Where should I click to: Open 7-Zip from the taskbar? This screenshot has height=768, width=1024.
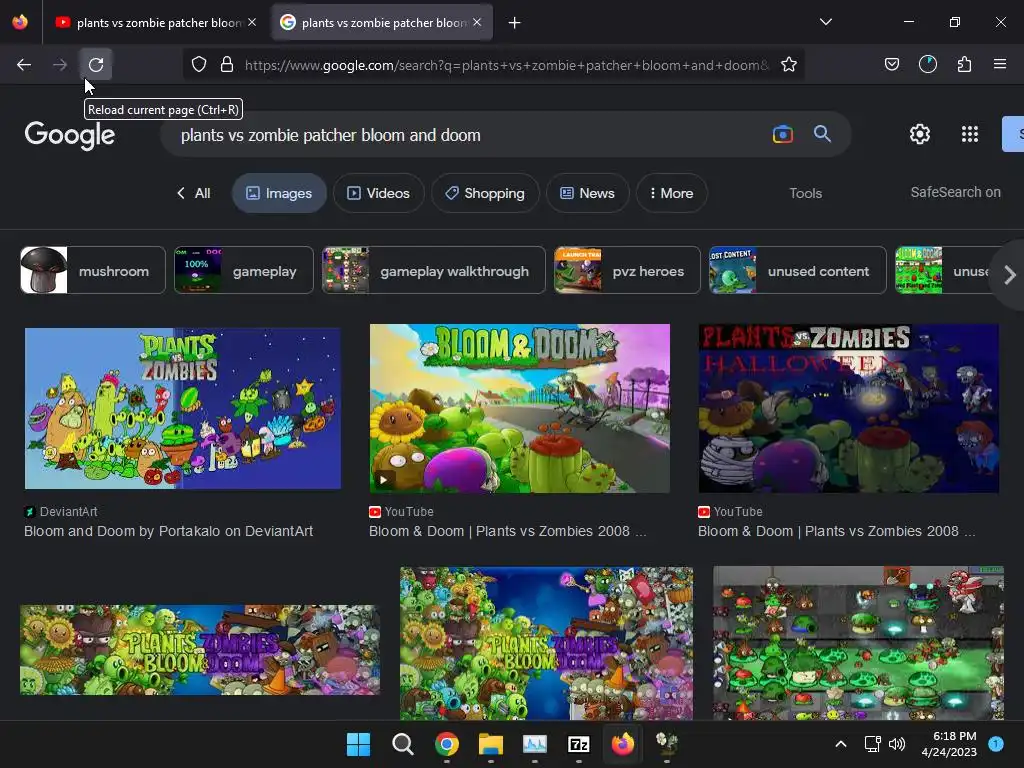point(579,744)
